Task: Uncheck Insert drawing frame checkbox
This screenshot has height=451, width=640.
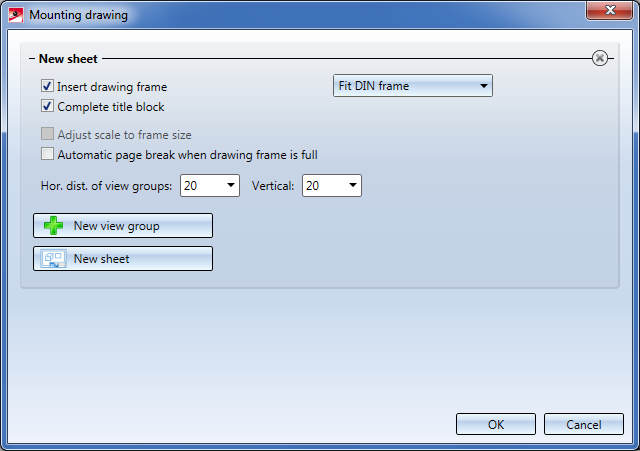Action: (47, 86)
